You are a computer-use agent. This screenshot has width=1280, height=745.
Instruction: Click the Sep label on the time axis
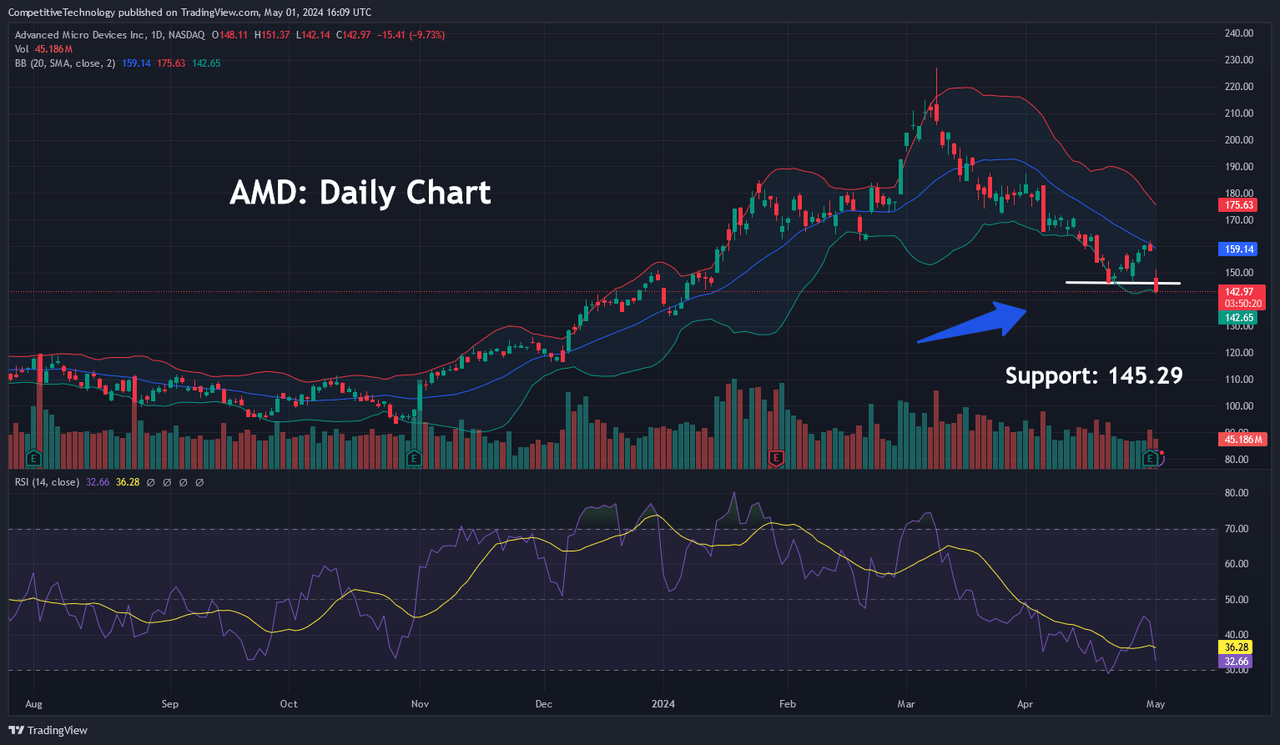pos(168,703)
